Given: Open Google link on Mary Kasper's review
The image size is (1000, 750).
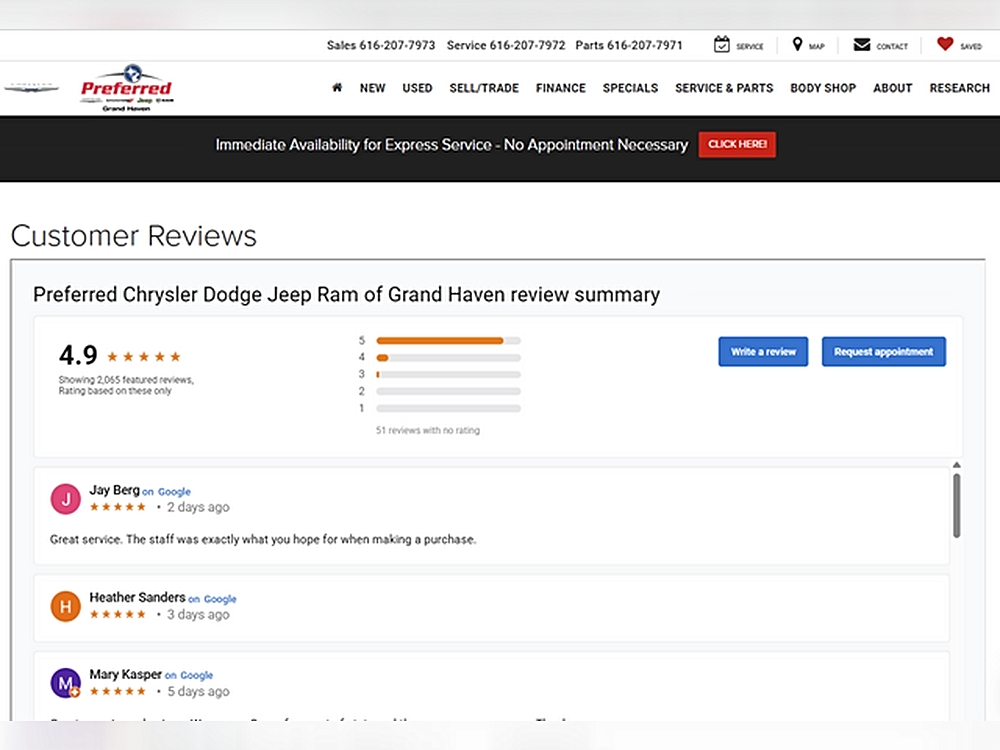Looking at the screenshot, I should 196,675.
